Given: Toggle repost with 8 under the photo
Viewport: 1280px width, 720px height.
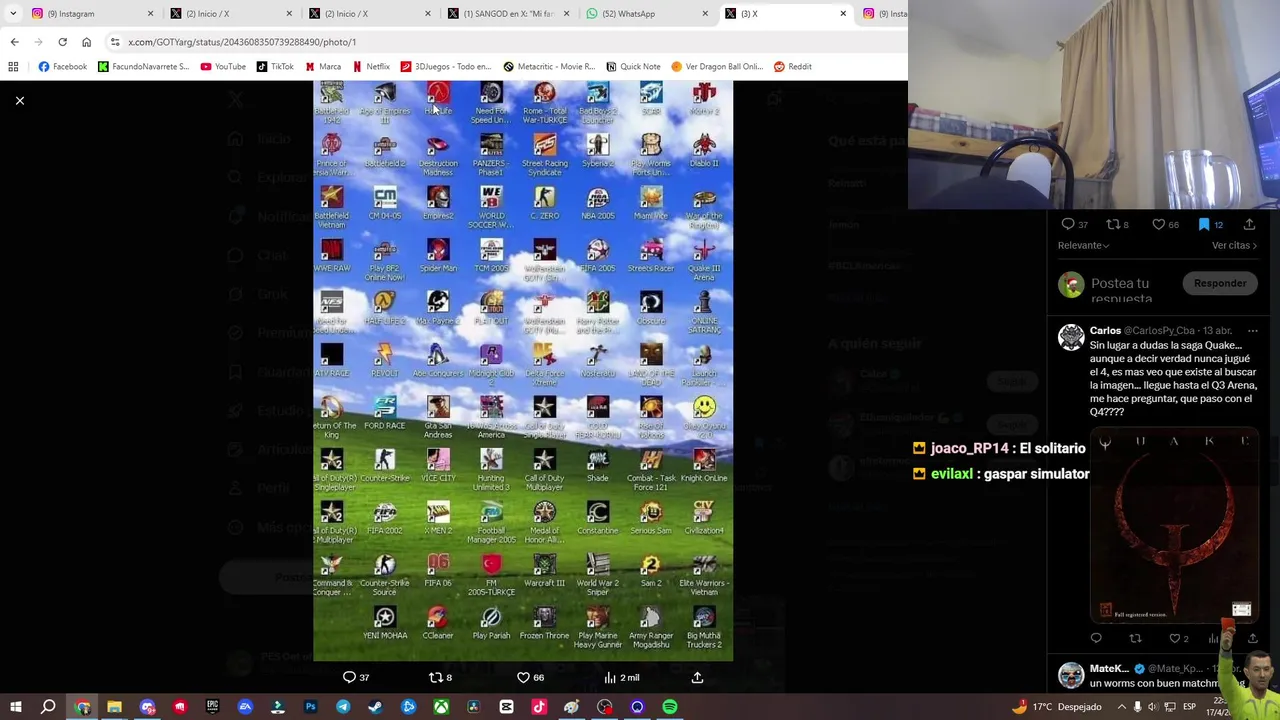Looking at the screenshot, I should click(440, 677).
